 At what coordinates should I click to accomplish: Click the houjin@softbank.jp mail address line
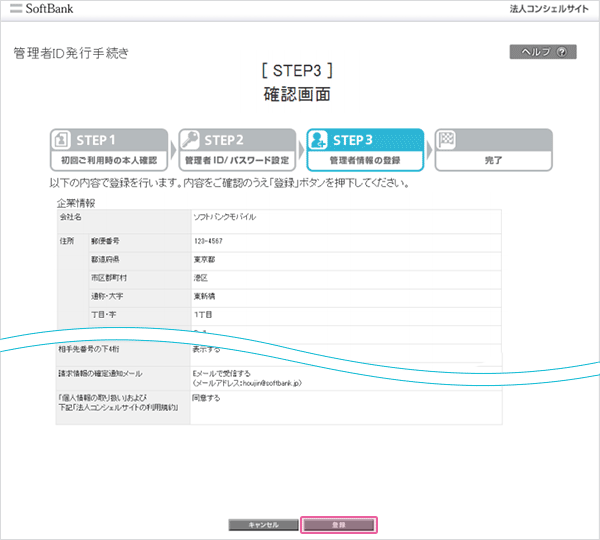pyautogui.click(x=247, y=383)
